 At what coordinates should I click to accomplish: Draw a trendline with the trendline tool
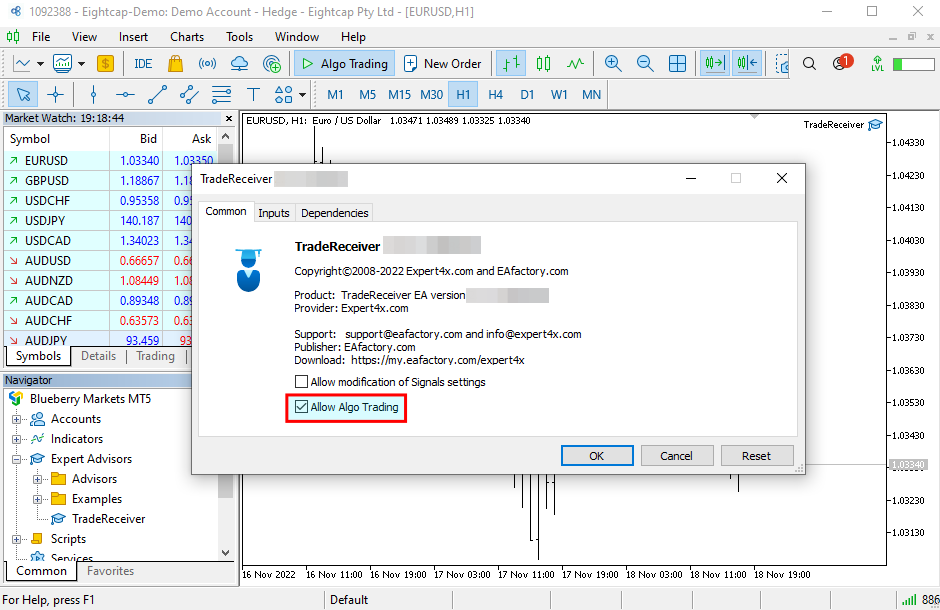point(157,95)
